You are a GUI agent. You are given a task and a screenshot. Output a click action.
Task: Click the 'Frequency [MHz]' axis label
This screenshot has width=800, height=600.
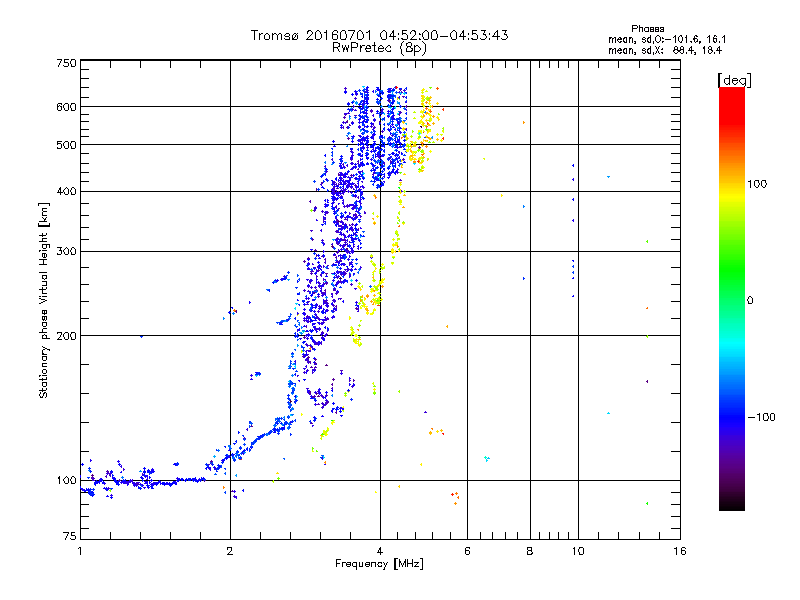379,564
